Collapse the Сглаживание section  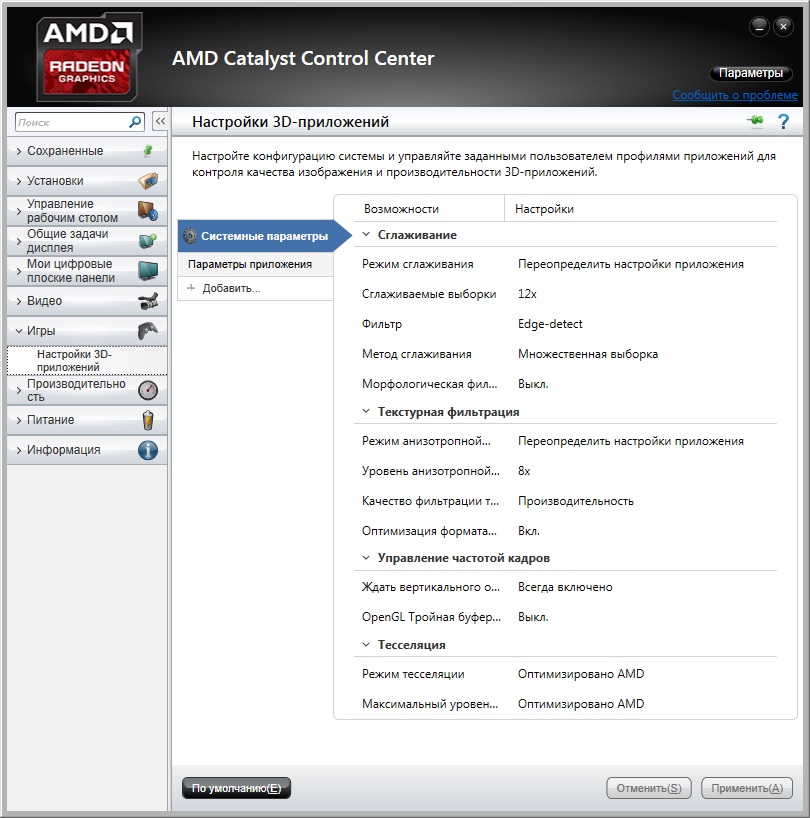(x=366, y=235)
